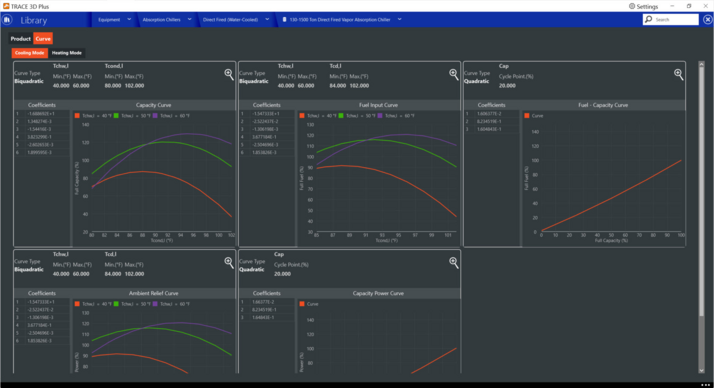Open the three-dots menu at bottom right
The width and height of the screenshot is (714, 388).
[x=705, y=385]
